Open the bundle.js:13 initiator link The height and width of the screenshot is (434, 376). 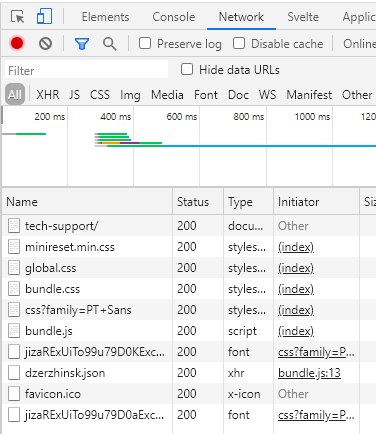[x=309, y=373]
